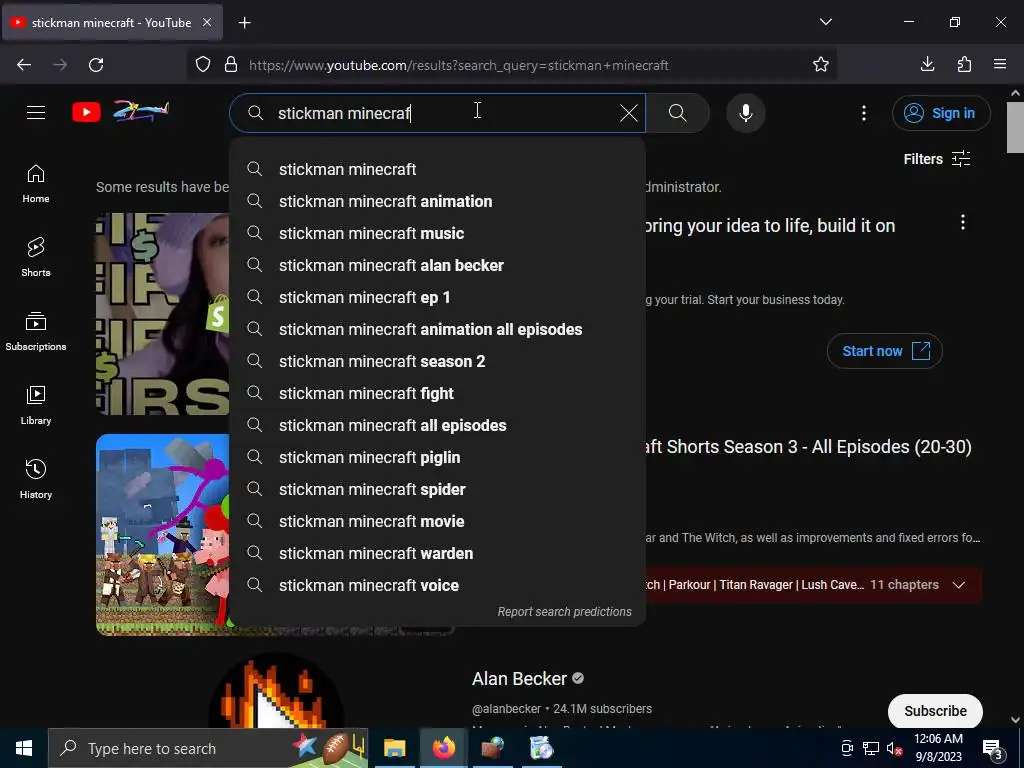1024x768 pixels.
Task: Choose suggestion "stickman minecraft voice"
Action: (x=438, y=585)
